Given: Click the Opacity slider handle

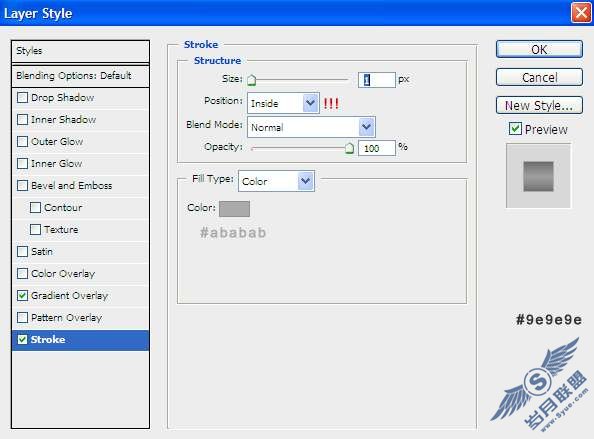Looking at the screenshot, I should 349,148.
